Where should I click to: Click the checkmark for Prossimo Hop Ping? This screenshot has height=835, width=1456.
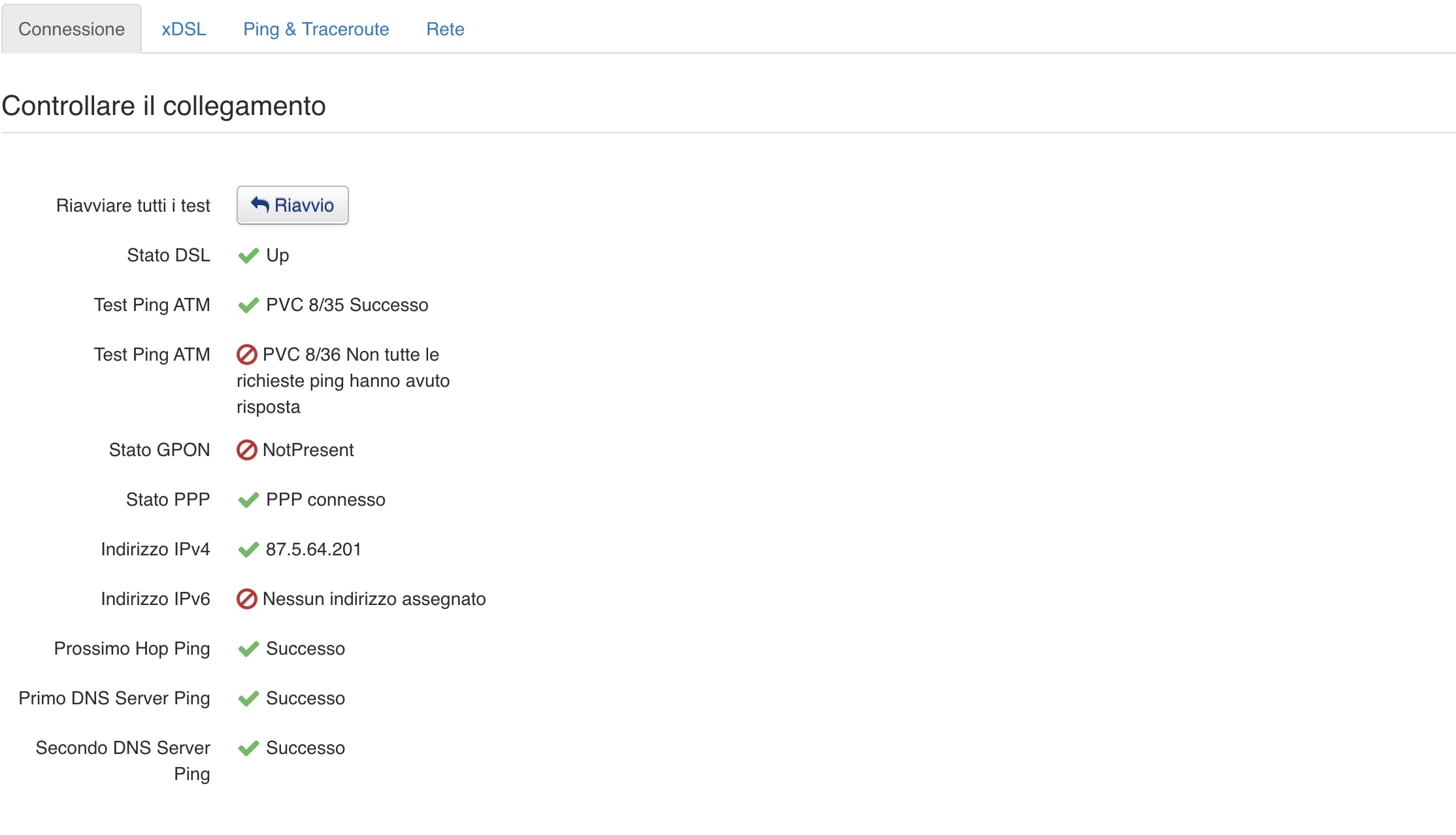(x=248, y=649)
